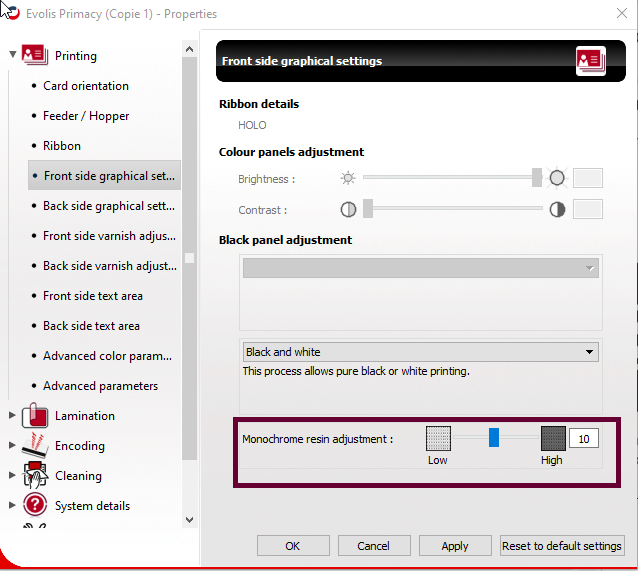Viewport: 638px width, 571px height.
Task: Click the sidebar scroll up arrow
Action: (189, 49)
